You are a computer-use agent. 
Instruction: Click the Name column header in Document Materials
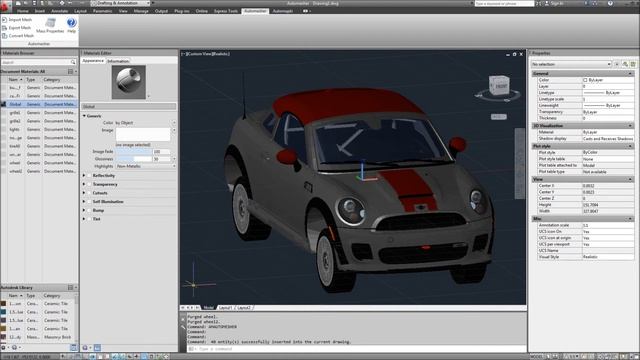(x=16, y=80)
